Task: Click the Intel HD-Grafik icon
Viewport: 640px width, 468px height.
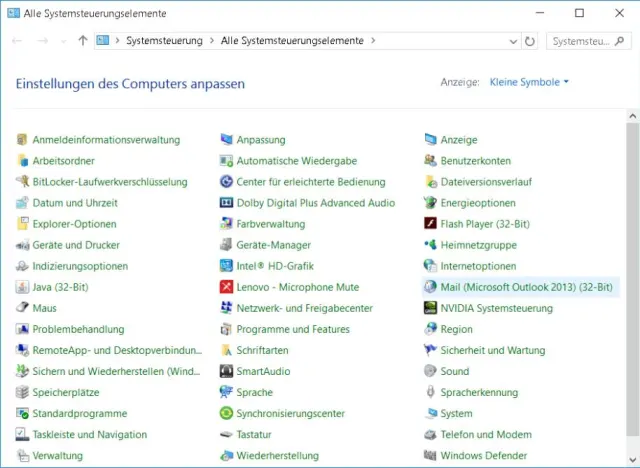Action: point(227,266)
